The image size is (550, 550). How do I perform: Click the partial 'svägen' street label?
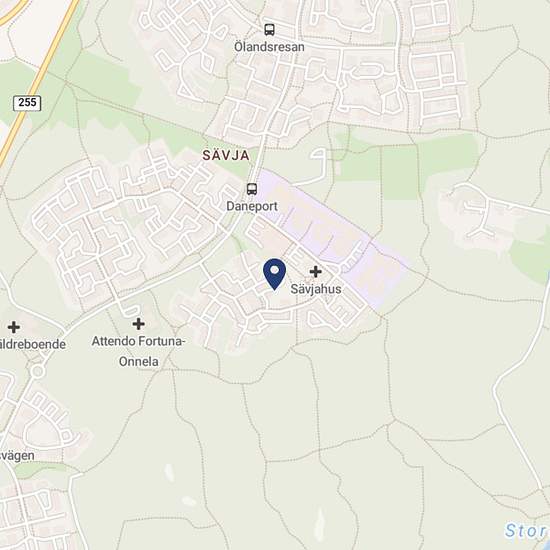17,456
